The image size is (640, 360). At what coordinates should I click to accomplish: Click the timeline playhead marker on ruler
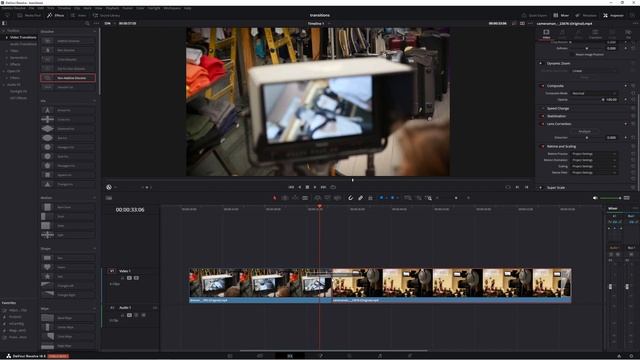pyautogui.click(x=320, y=207)
